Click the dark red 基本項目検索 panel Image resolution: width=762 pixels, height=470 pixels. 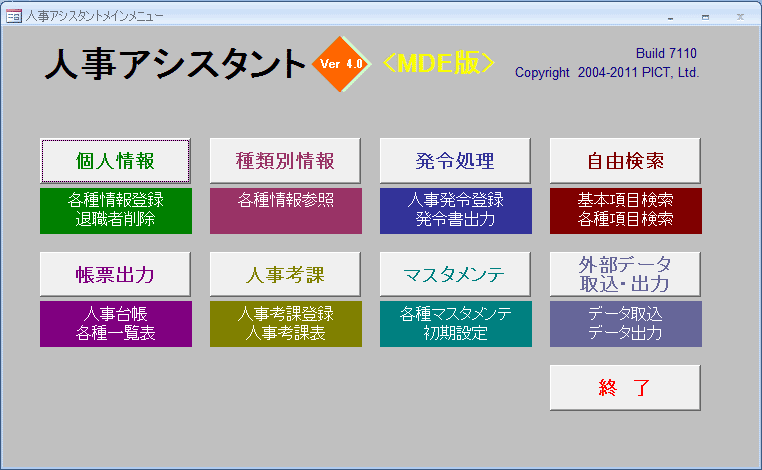625,210
